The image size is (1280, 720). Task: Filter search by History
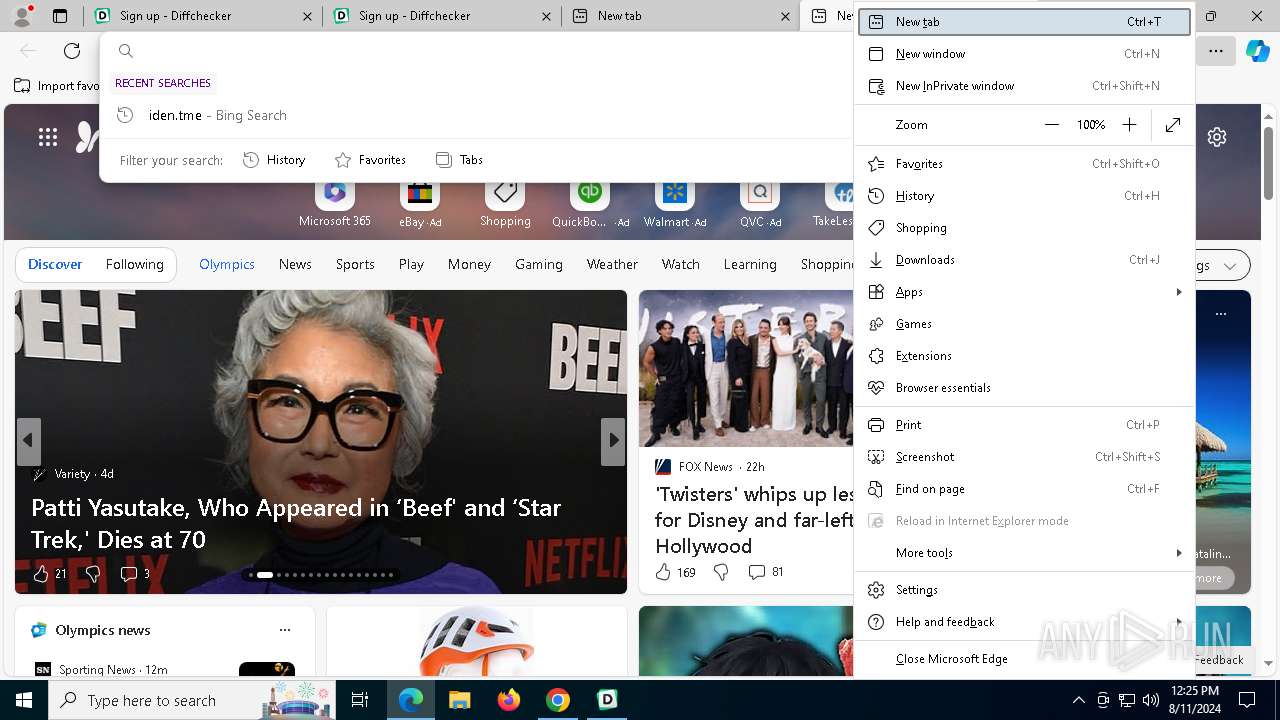tap(274, 160)
